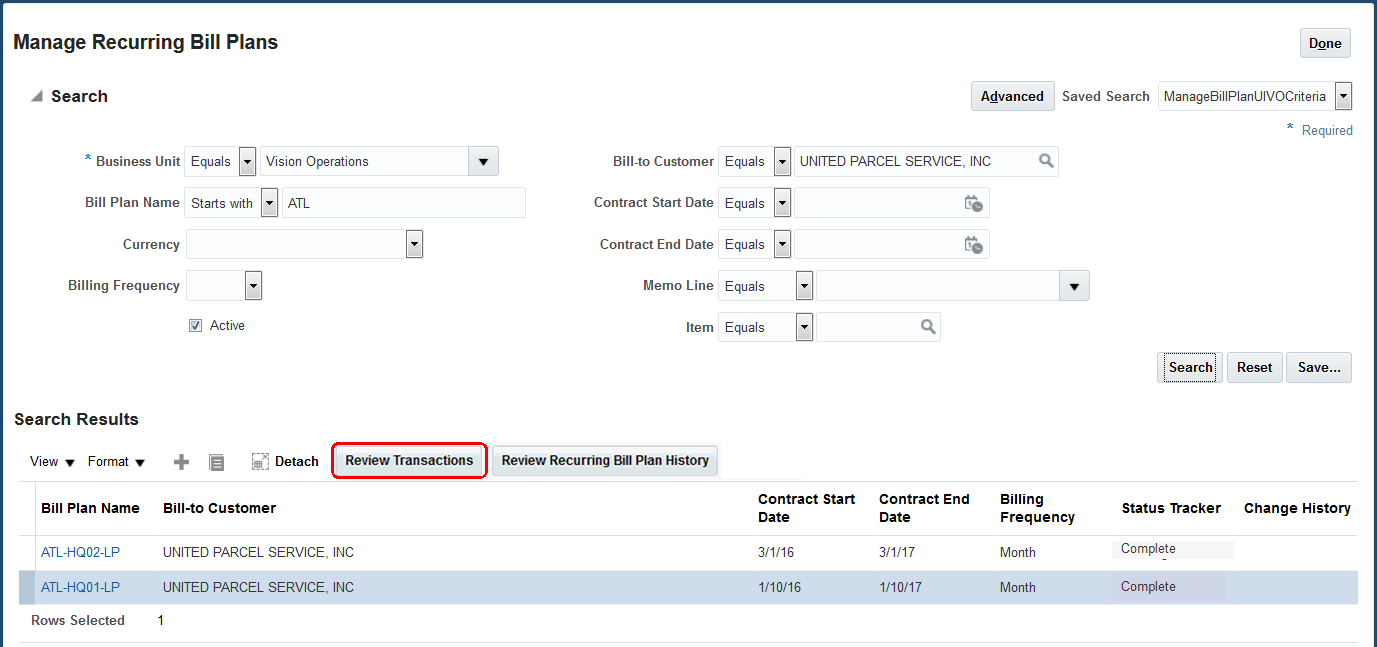1377x647 pixels.
Task: Collapse the Search section triangle
Action: (36, 97)
